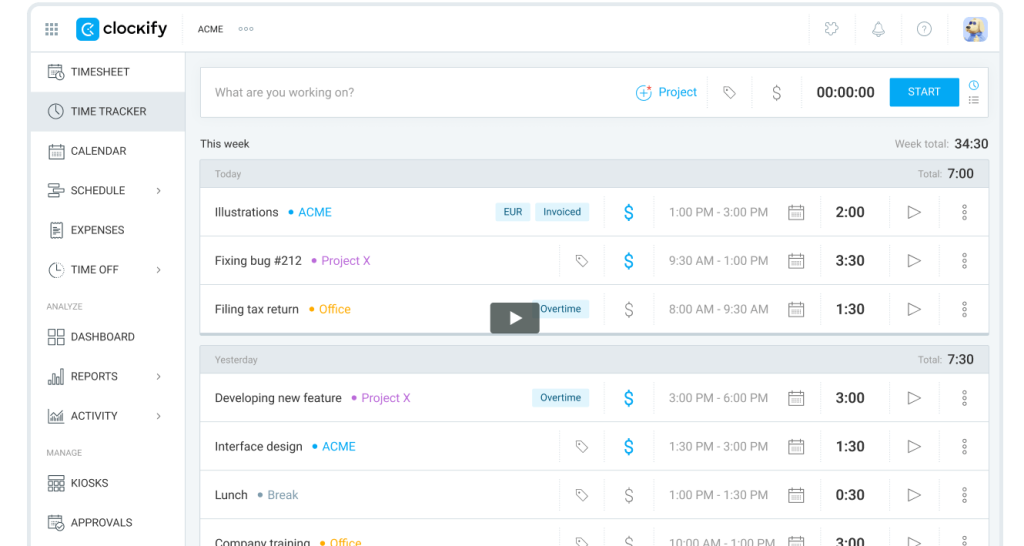
Task: Switch to timer mode clock icon
Action: tap(974, 85)
